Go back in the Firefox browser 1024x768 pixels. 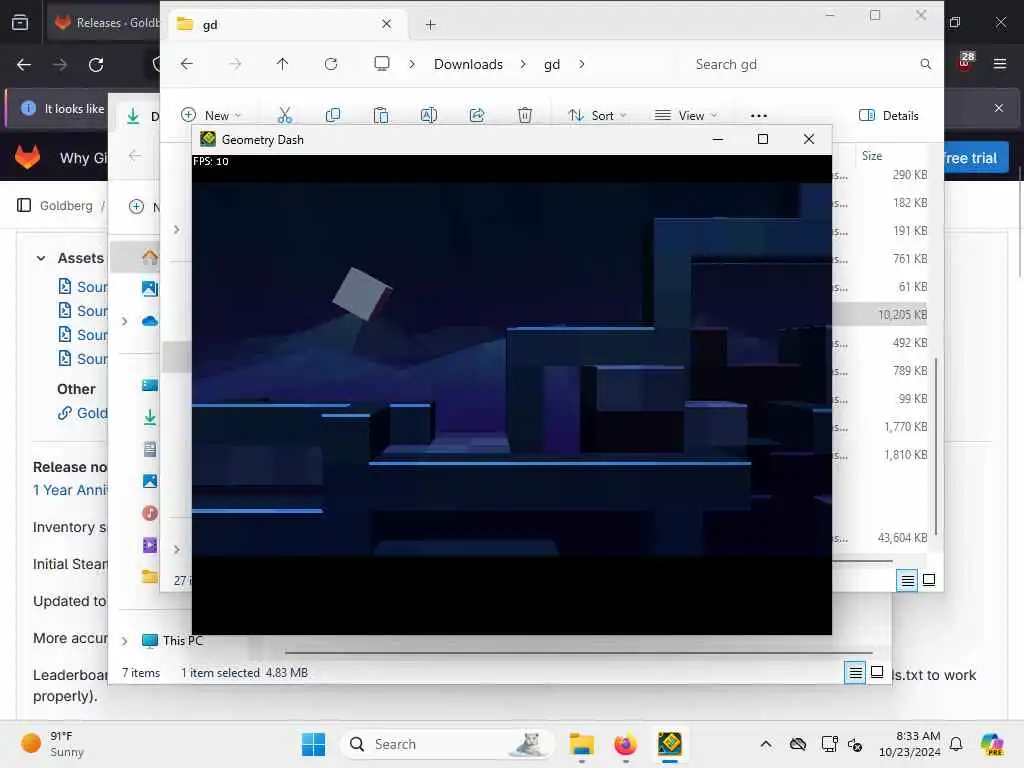click(24, 65)
